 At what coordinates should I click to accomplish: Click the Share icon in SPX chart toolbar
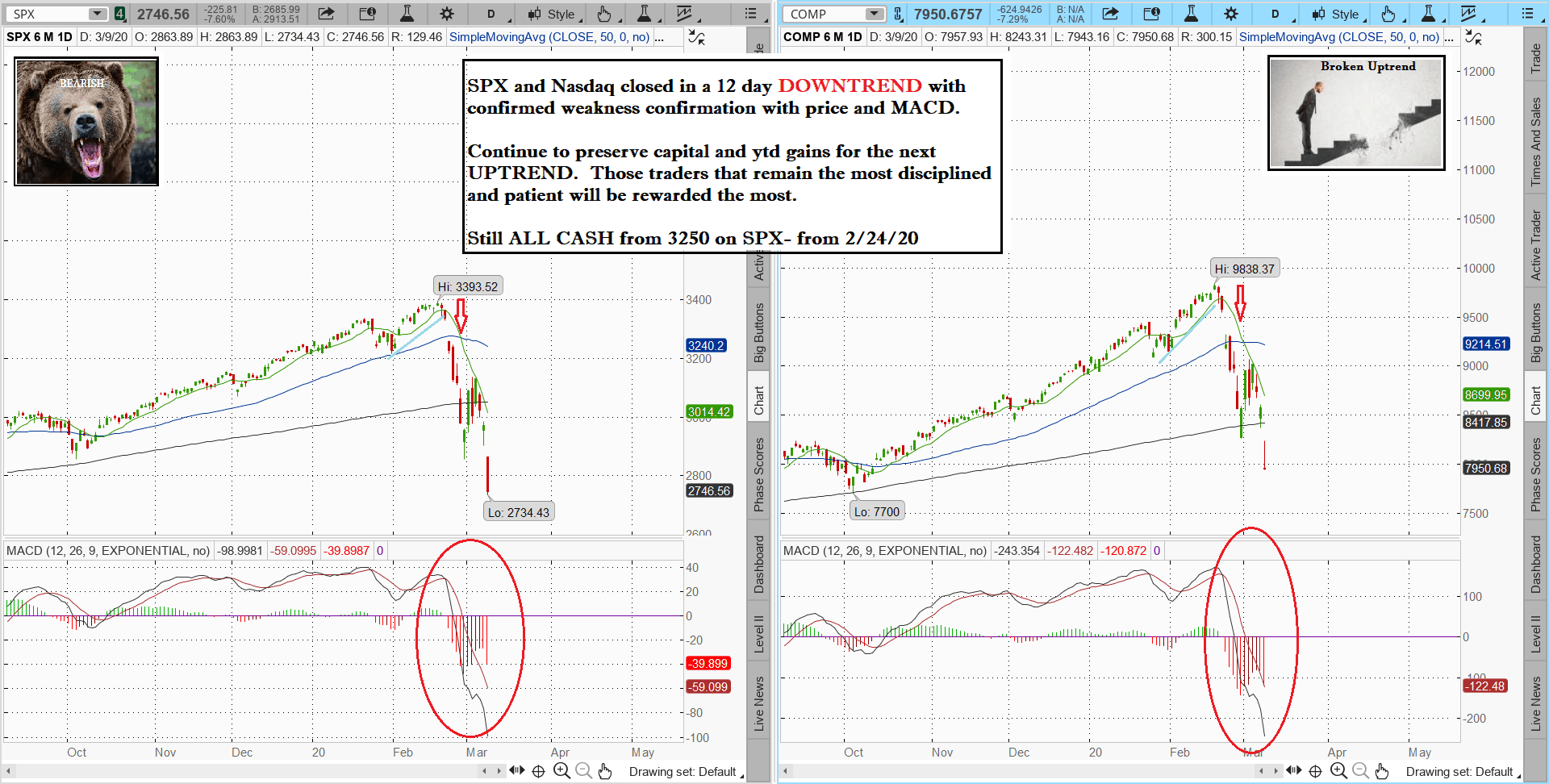tap(326, 14)
